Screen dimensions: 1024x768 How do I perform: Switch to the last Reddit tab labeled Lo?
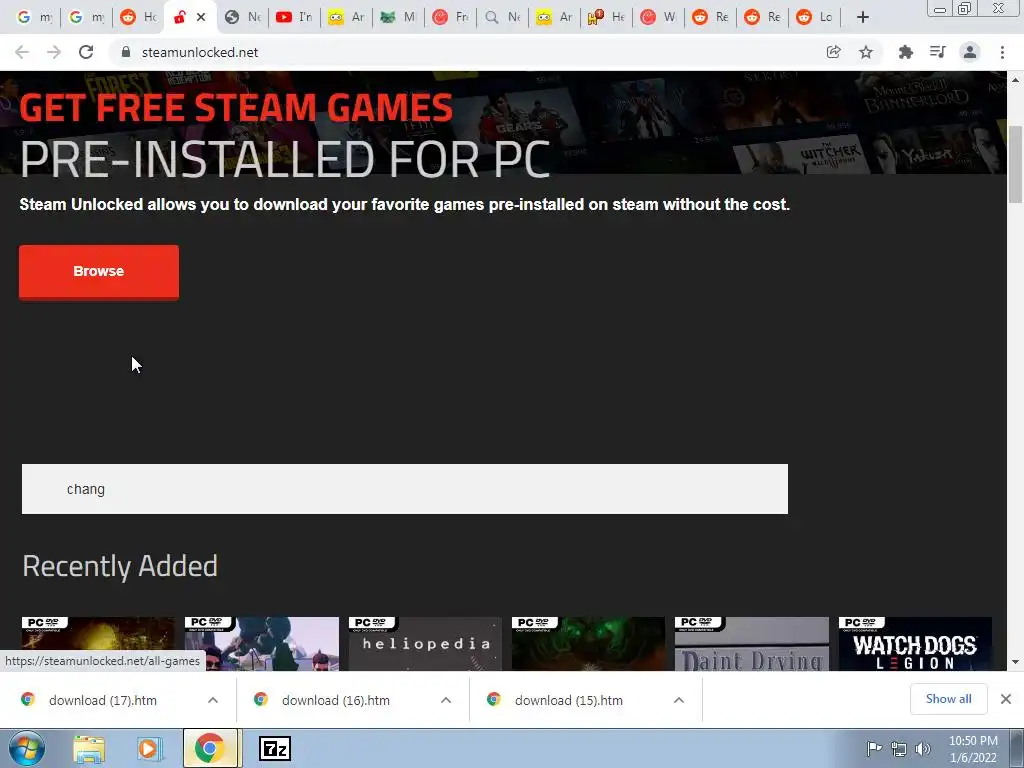coord(815,18)
